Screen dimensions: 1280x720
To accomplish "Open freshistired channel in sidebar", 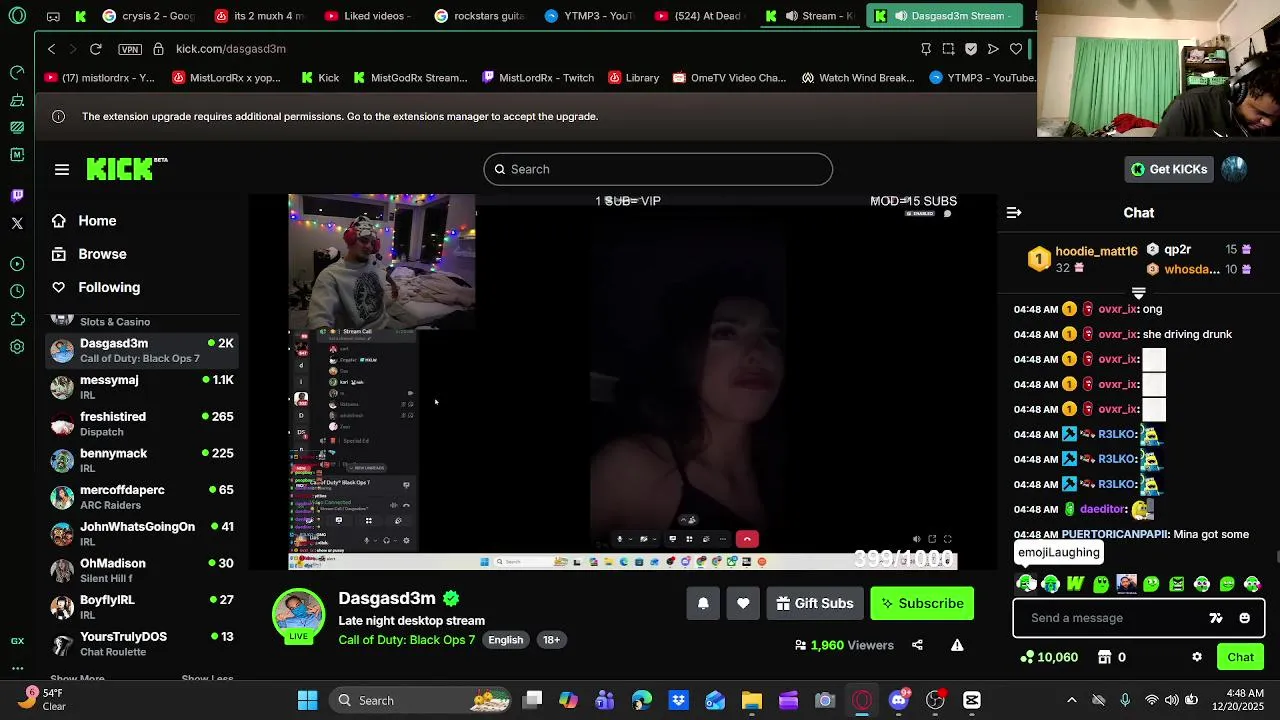I will coord(144,424).
